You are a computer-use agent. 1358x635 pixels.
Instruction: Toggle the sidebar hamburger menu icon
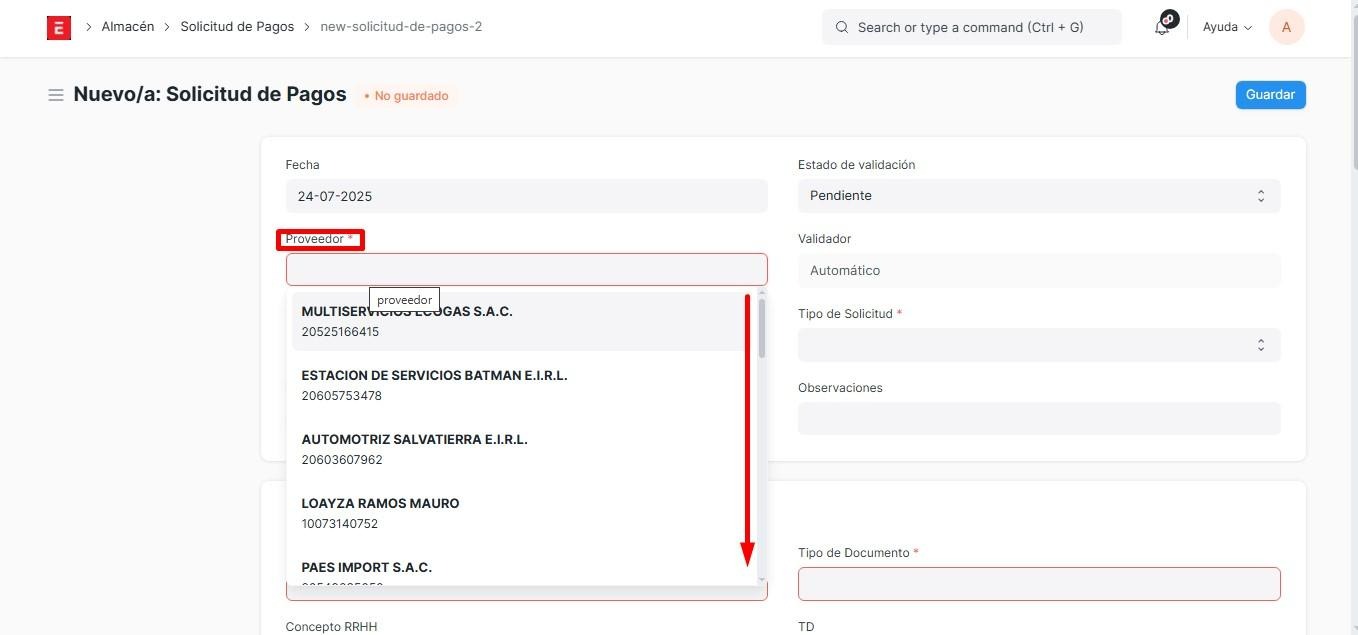tap(56, 95)
